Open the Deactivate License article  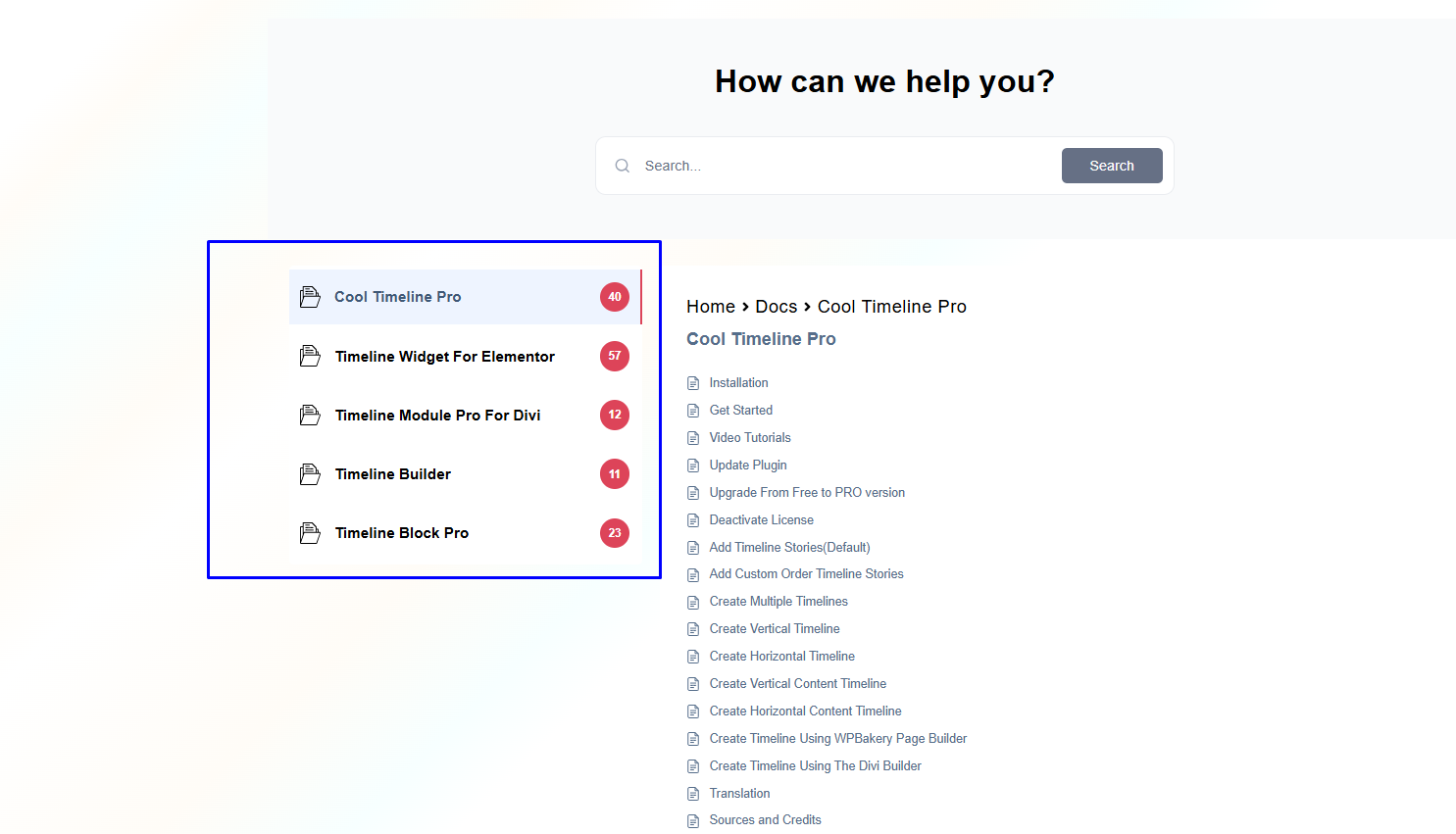762,520
